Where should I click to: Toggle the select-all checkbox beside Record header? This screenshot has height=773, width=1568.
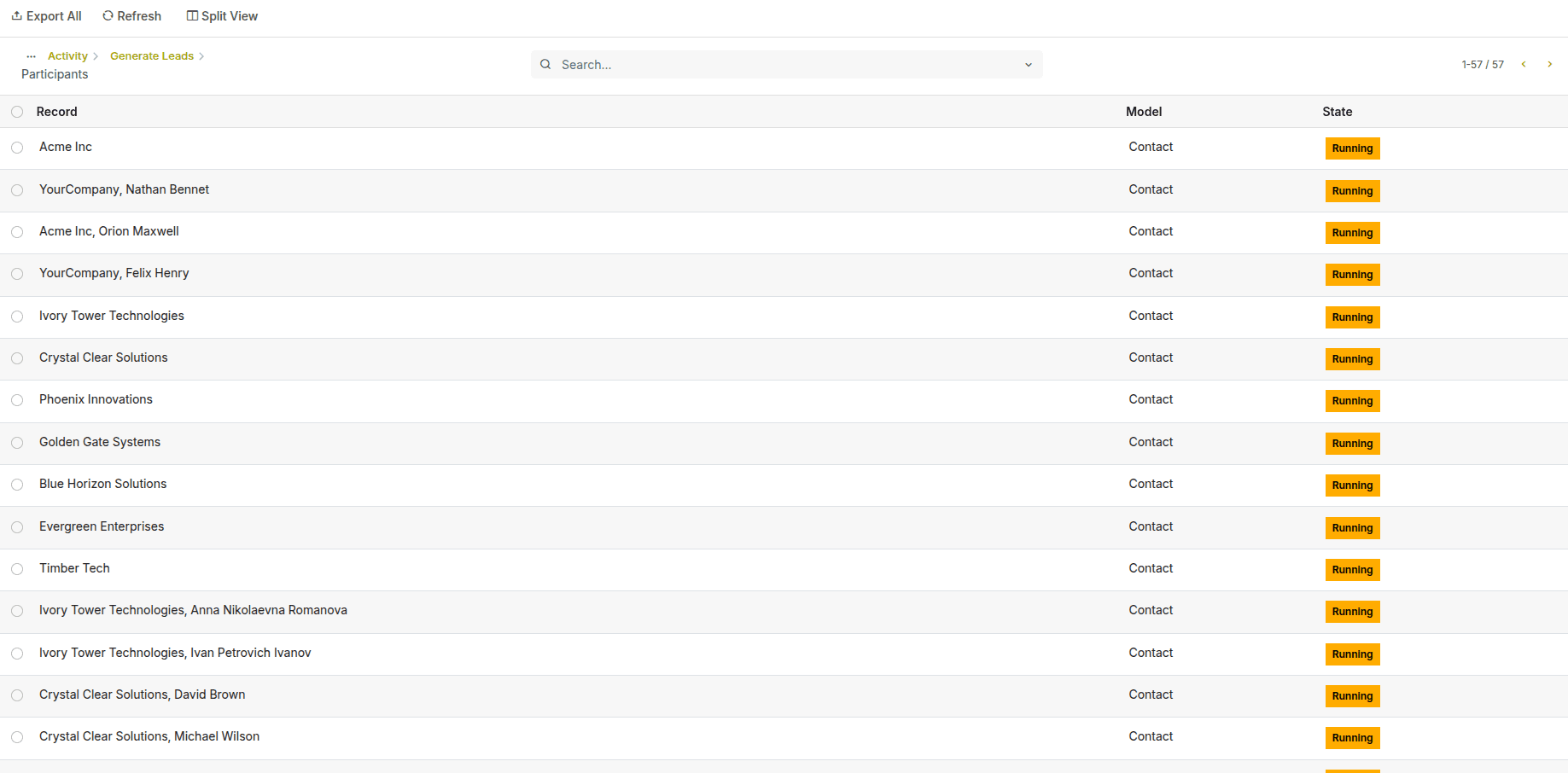(17, 112)
